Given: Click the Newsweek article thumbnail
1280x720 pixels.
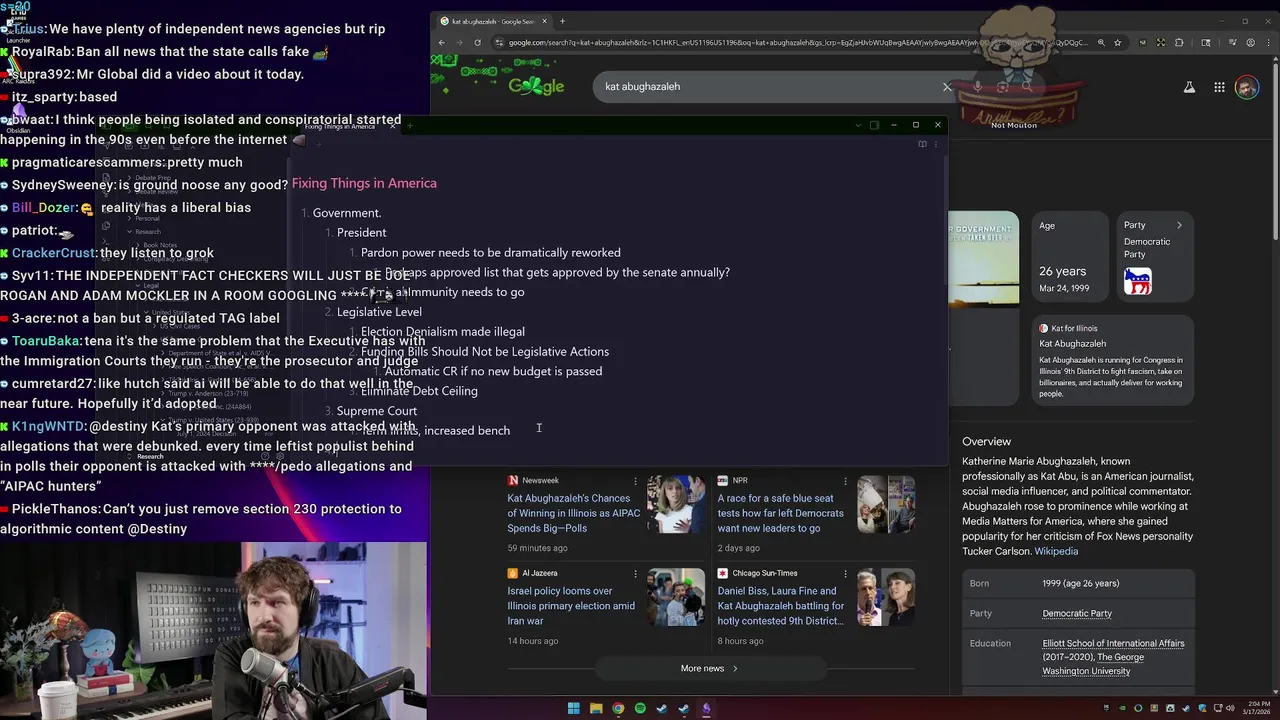Looking at the screenshot, I should click(675, 504).
